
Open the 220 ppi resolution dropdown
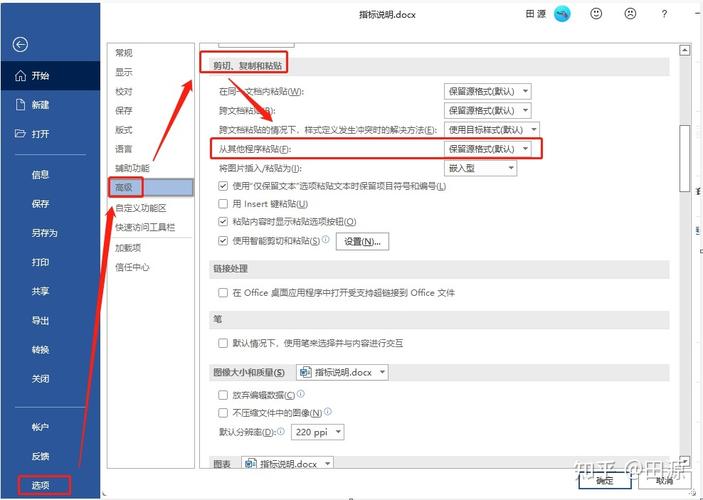coord(317,432)
